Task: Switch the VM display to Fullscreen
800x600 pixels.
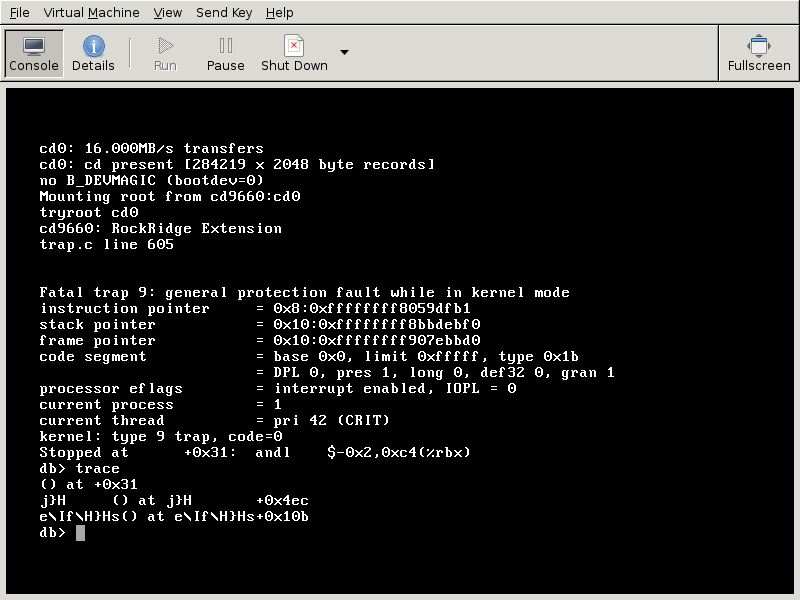Action: click(x=758, y=54)
